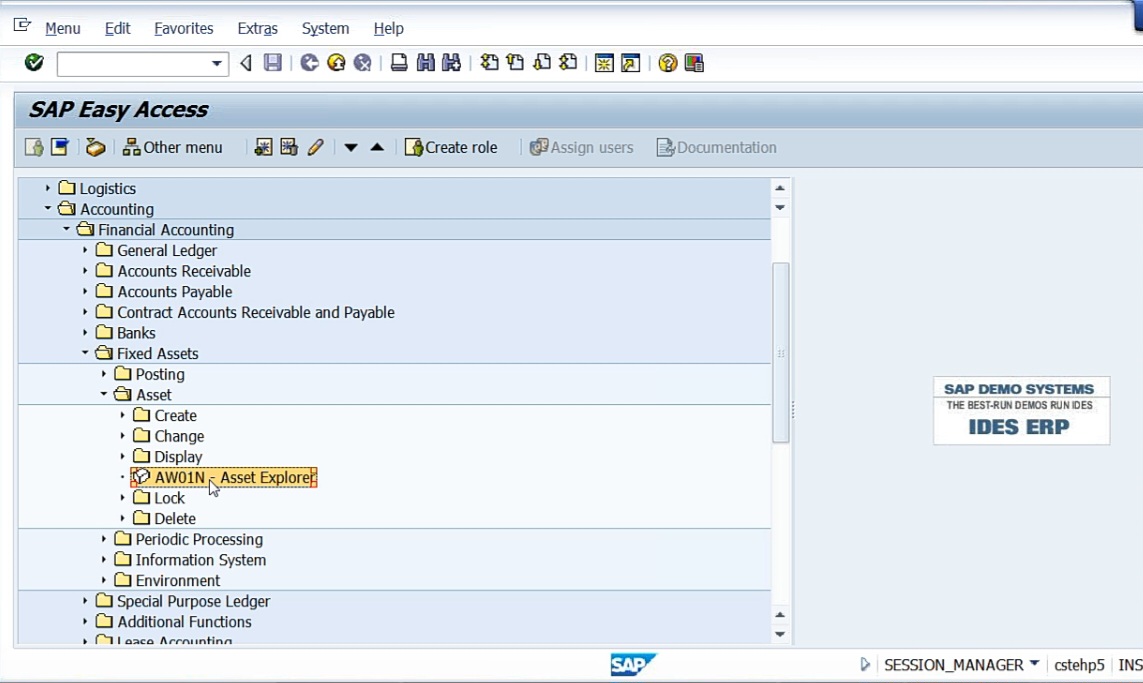Click the Previous Page icon
Image resolution: width=1143 pixels, height=683 pixels.
click(x=515, y=63)
